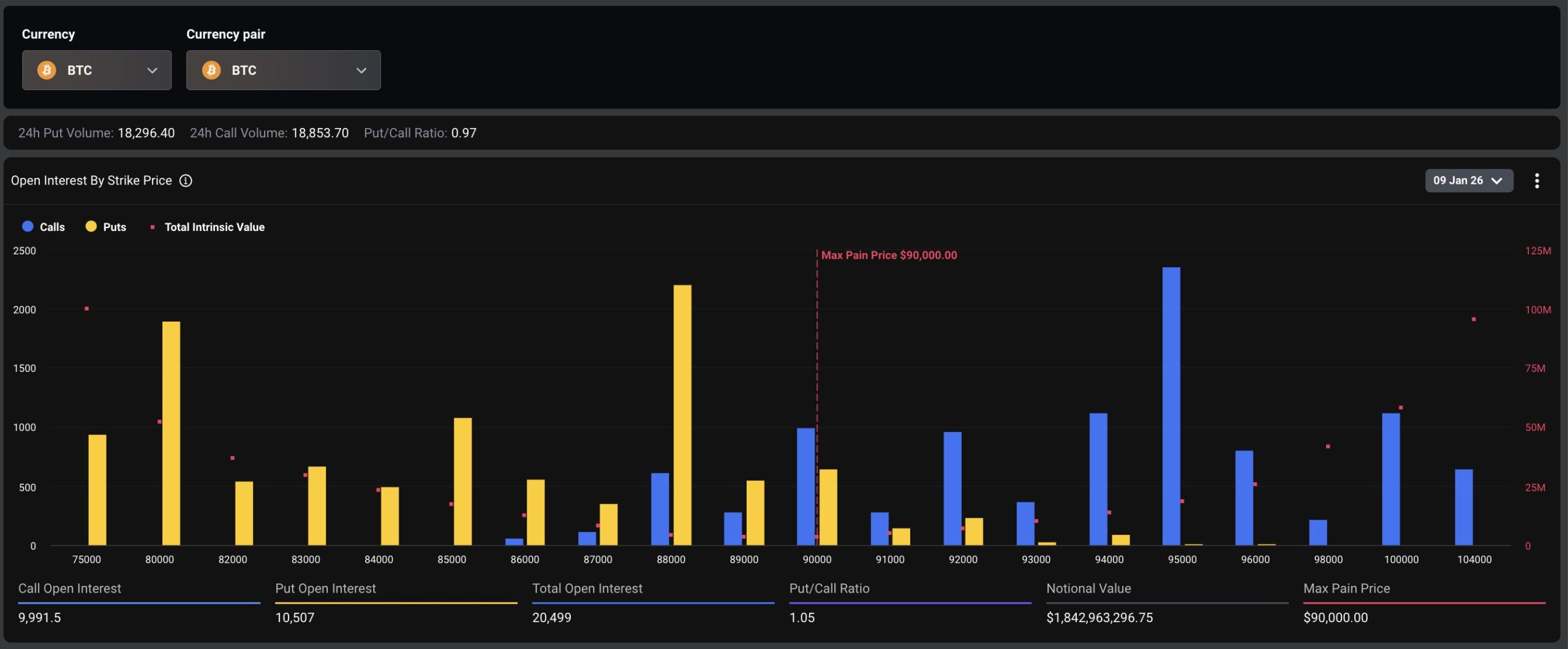Click the Bitcoin icon in the Currency pair selector
The image size is (1568, 649).
213,70
